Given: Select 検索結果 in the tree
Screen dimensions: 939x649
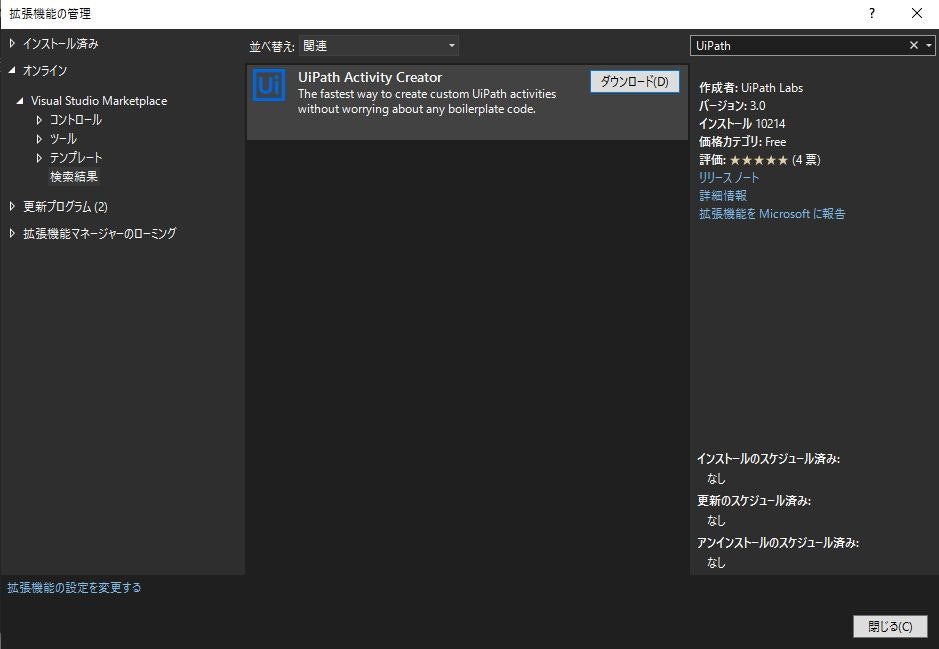Looking at the screenshot, I should 74,177.
